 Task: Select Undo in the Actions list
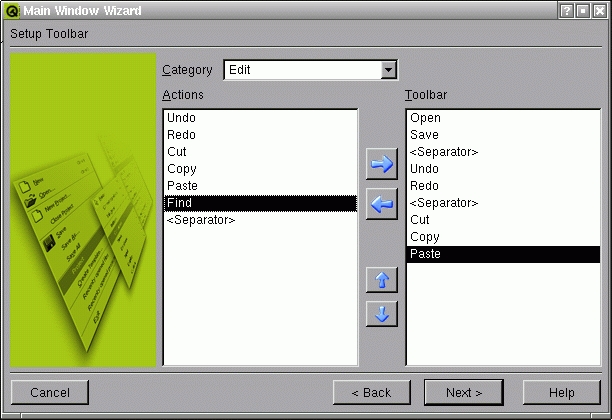182,118
